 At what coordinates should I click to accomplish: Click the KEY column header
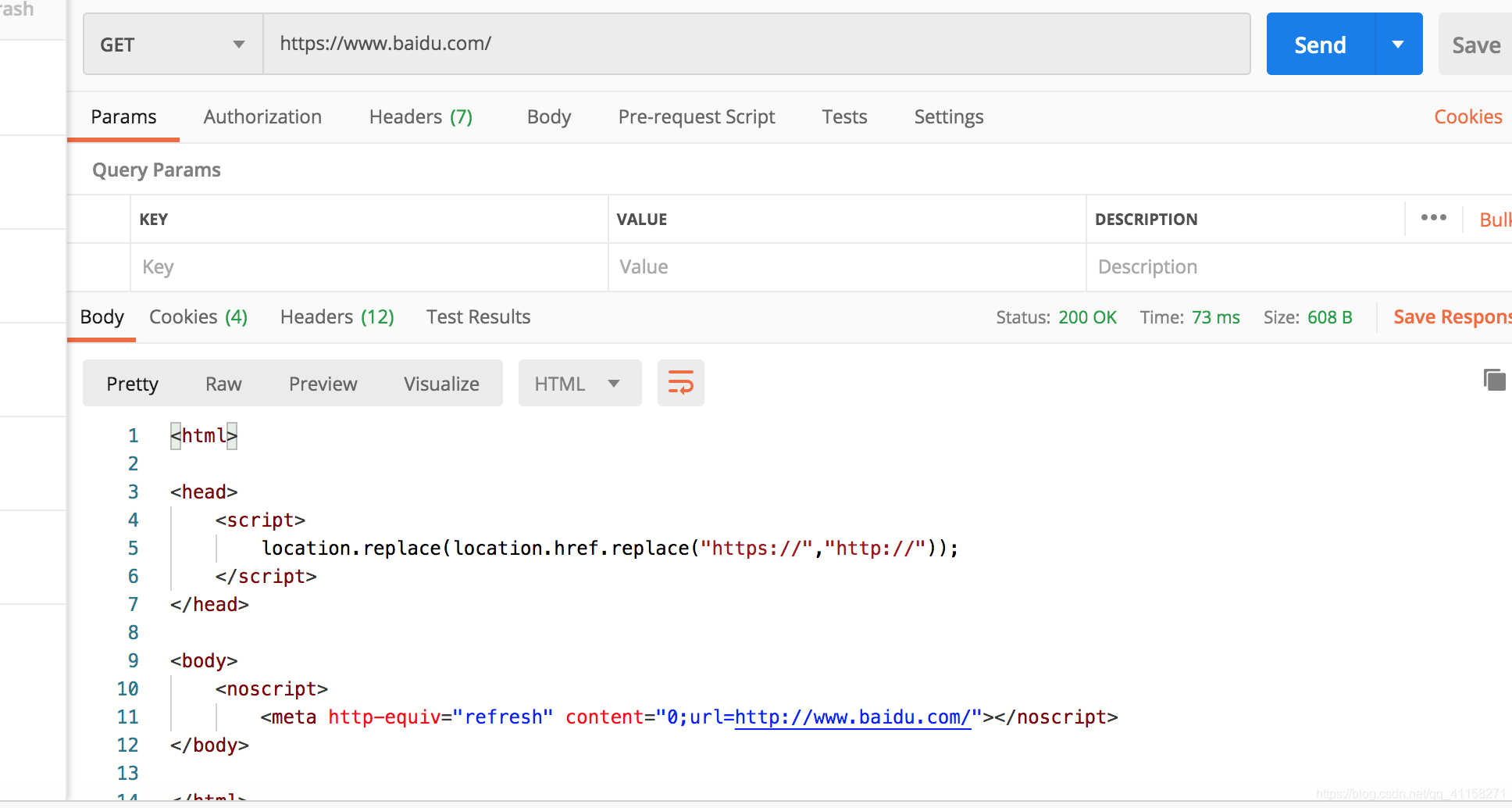(153, 220)
